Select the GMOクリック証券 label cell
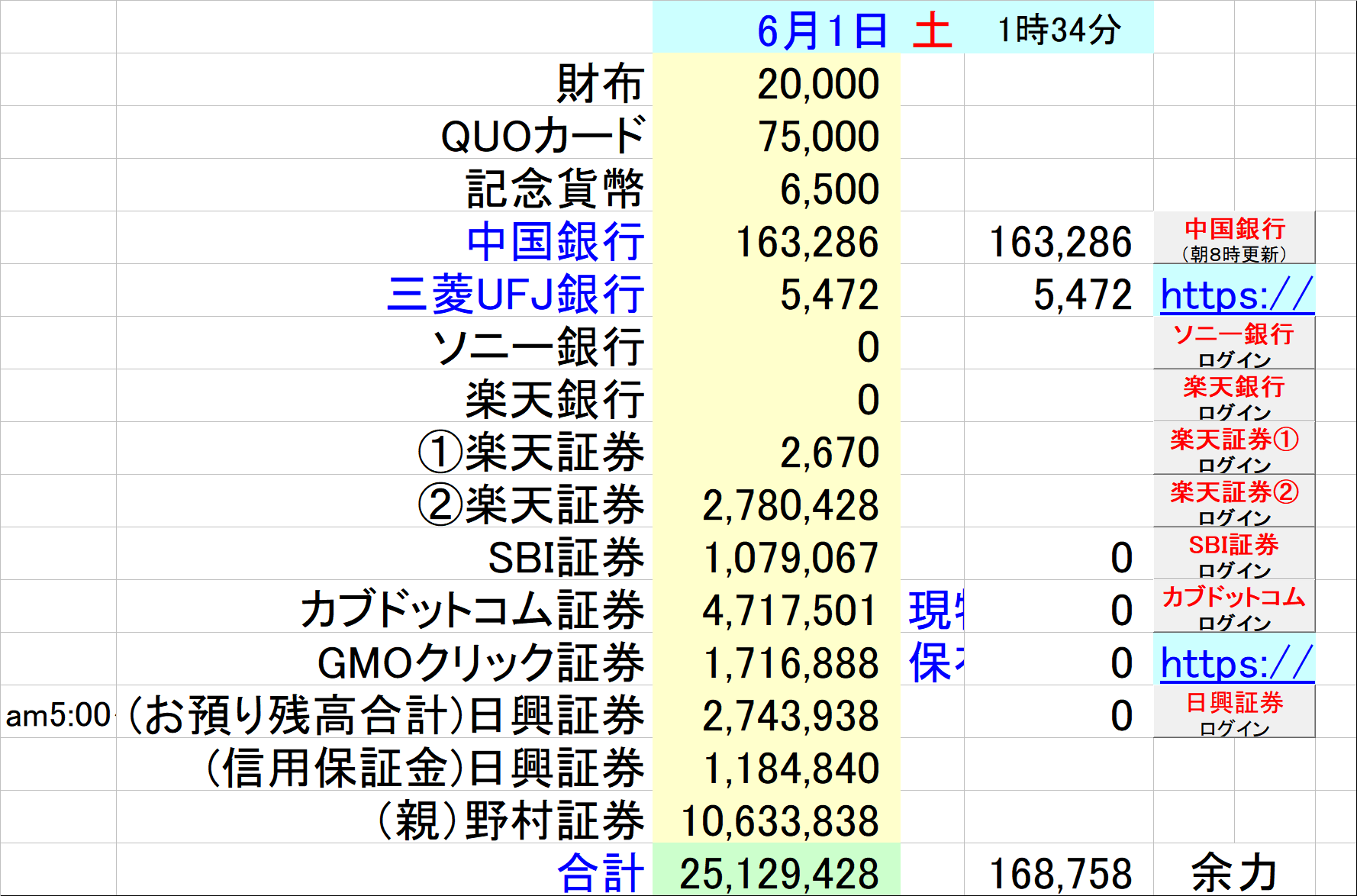1357x896 pixels. (385, 659)
